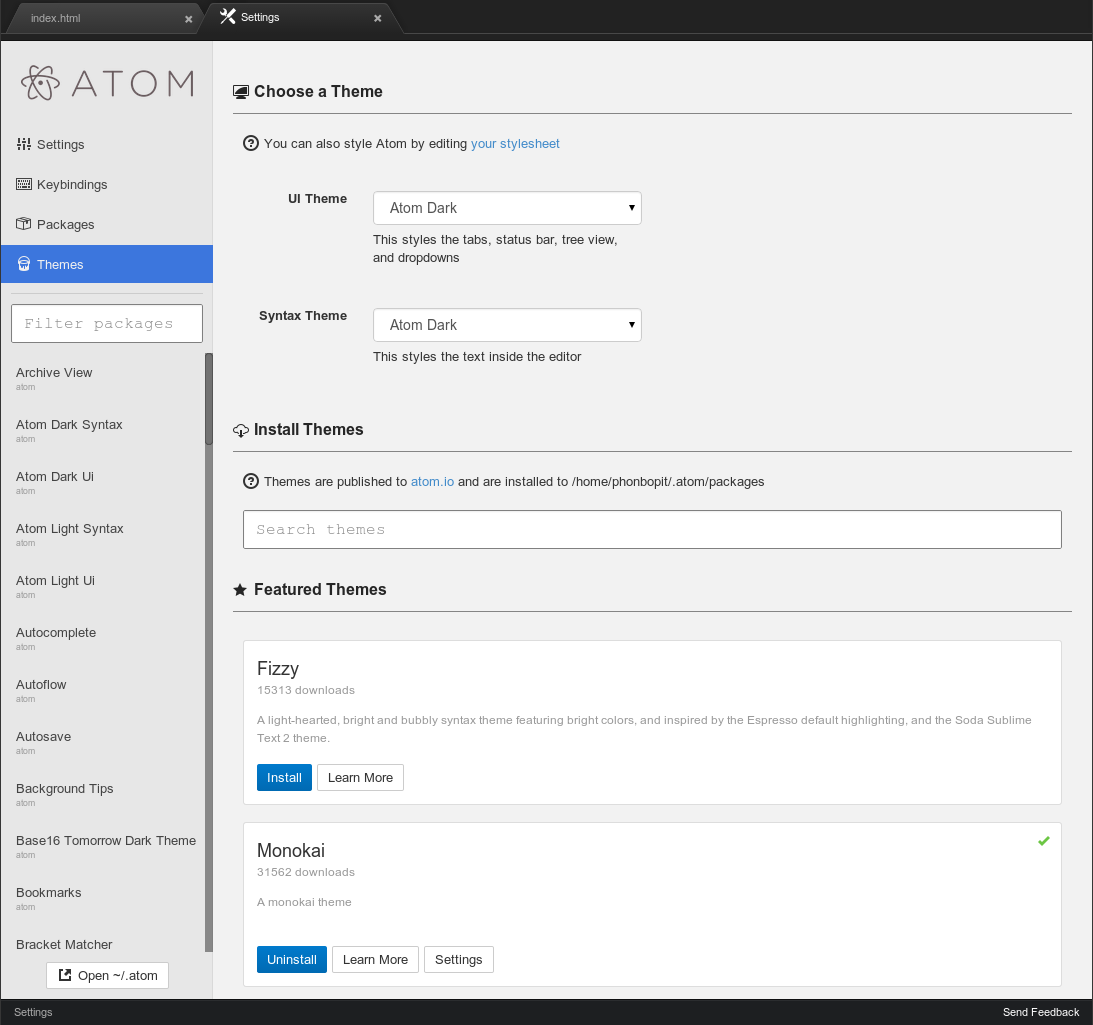Open the atom.io link
1093x1025 pixels.
(x=432, y=482)
